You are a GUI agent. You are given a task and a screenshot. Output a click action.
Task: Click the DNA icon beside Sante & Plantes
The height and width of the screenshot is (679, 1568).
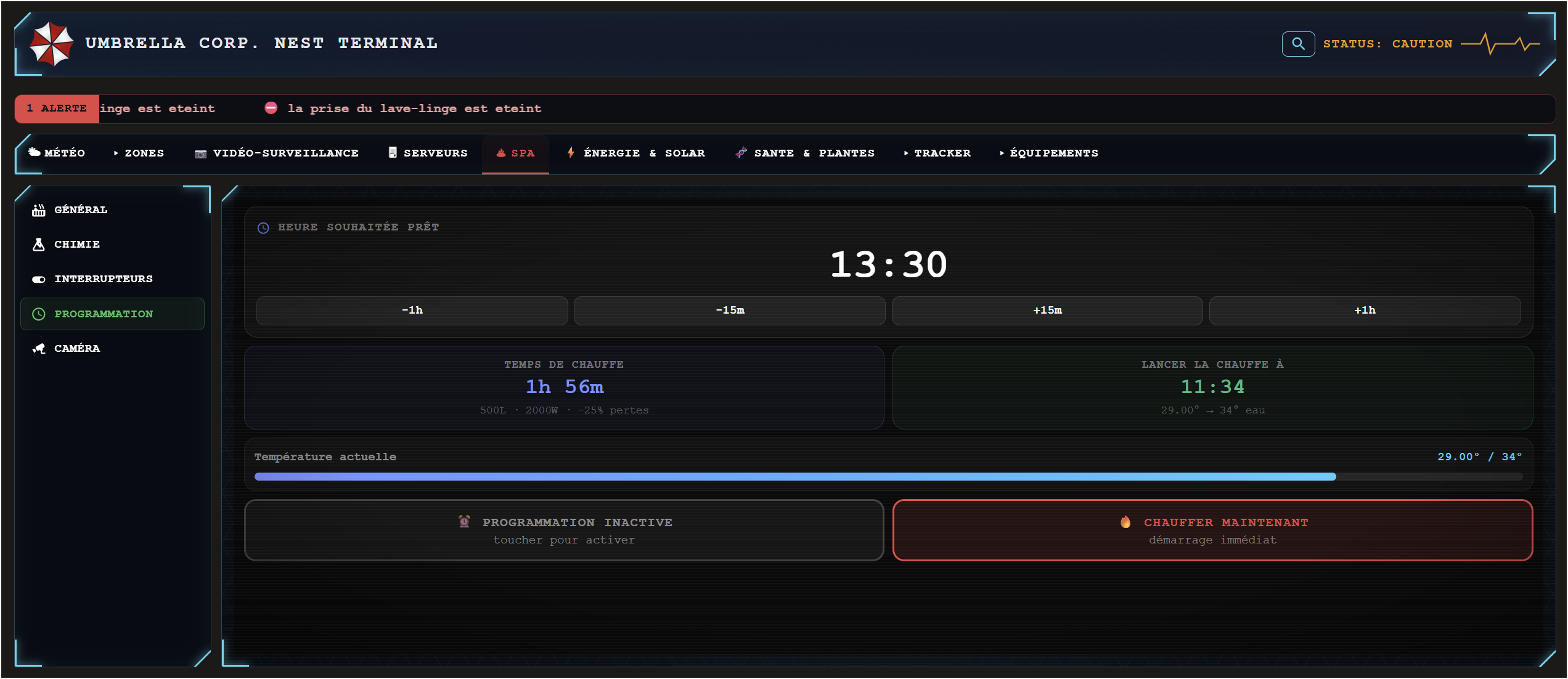pyautogui.click(x=741, y=153)
